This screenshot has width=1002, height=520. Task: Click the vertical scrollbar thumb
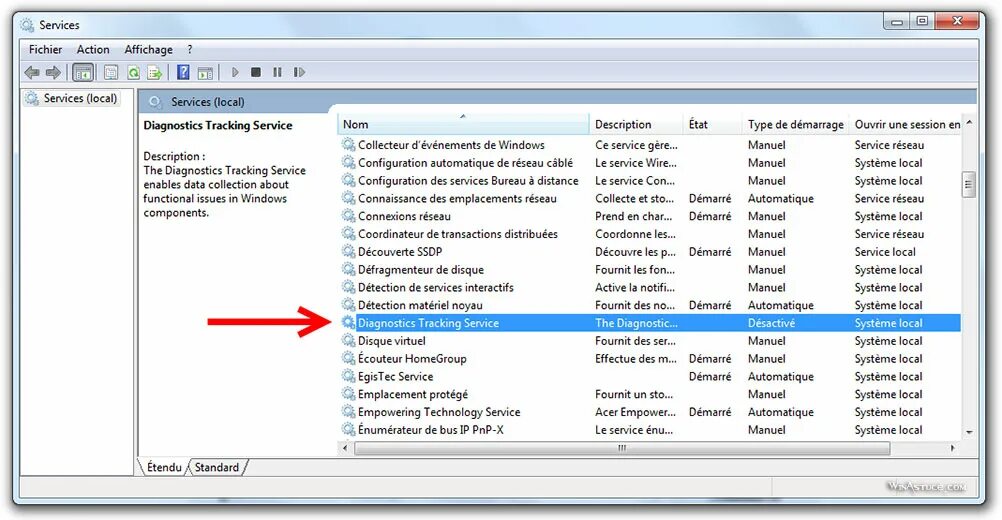coord(969,185)
